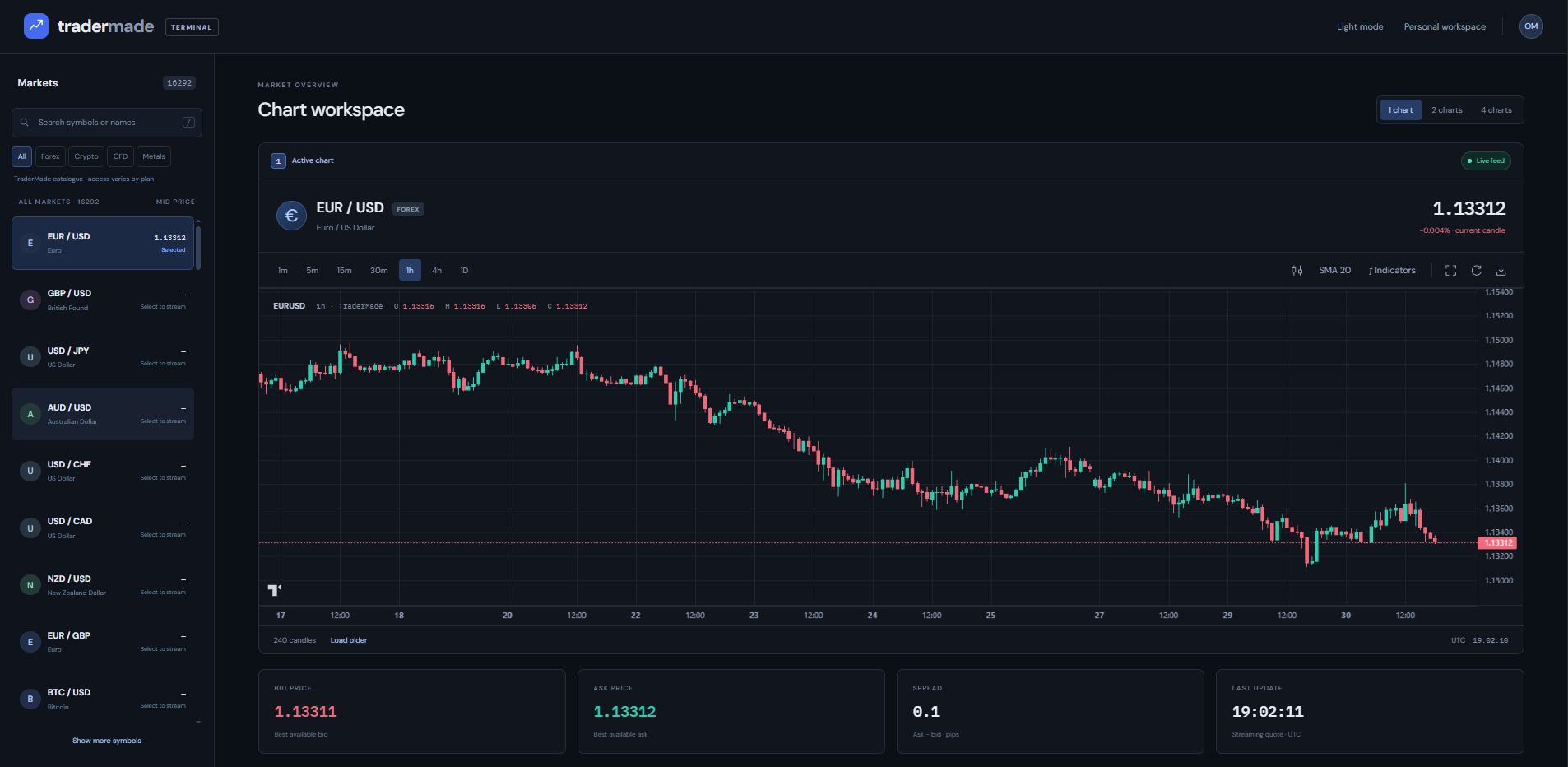Switch to Light mode
This screenshot has height=767, width=1568.
(x=1360, y=26)
